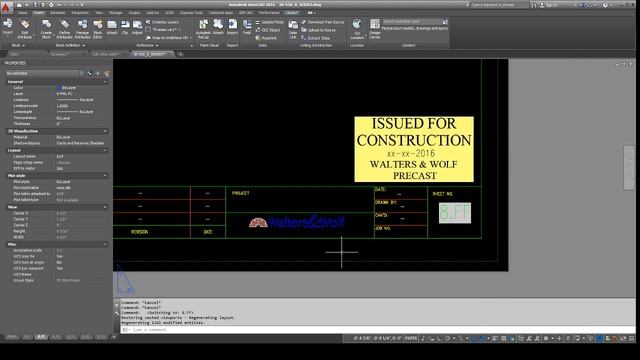Image resolution: width=640 pixels, height=360 pixels.
Task: Open the Parametric ribbon tab
Action: [80, 13]
